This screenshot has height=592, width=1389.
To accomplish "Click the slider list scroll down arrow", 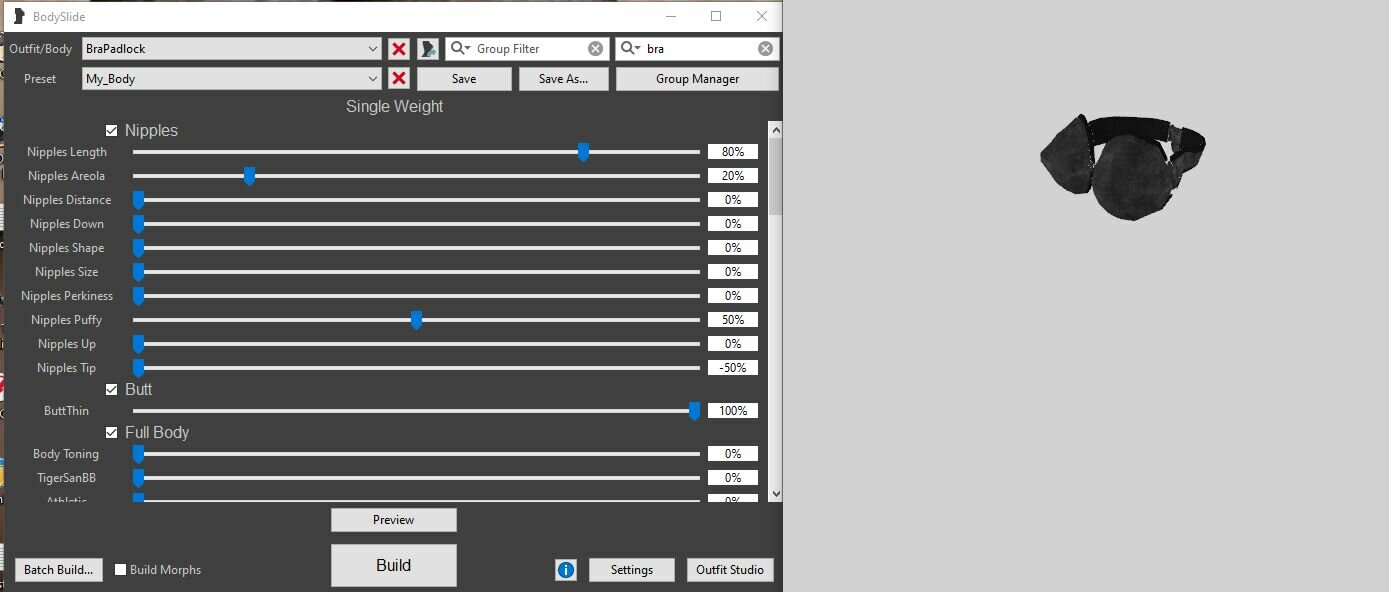I will tap(776, 493).
